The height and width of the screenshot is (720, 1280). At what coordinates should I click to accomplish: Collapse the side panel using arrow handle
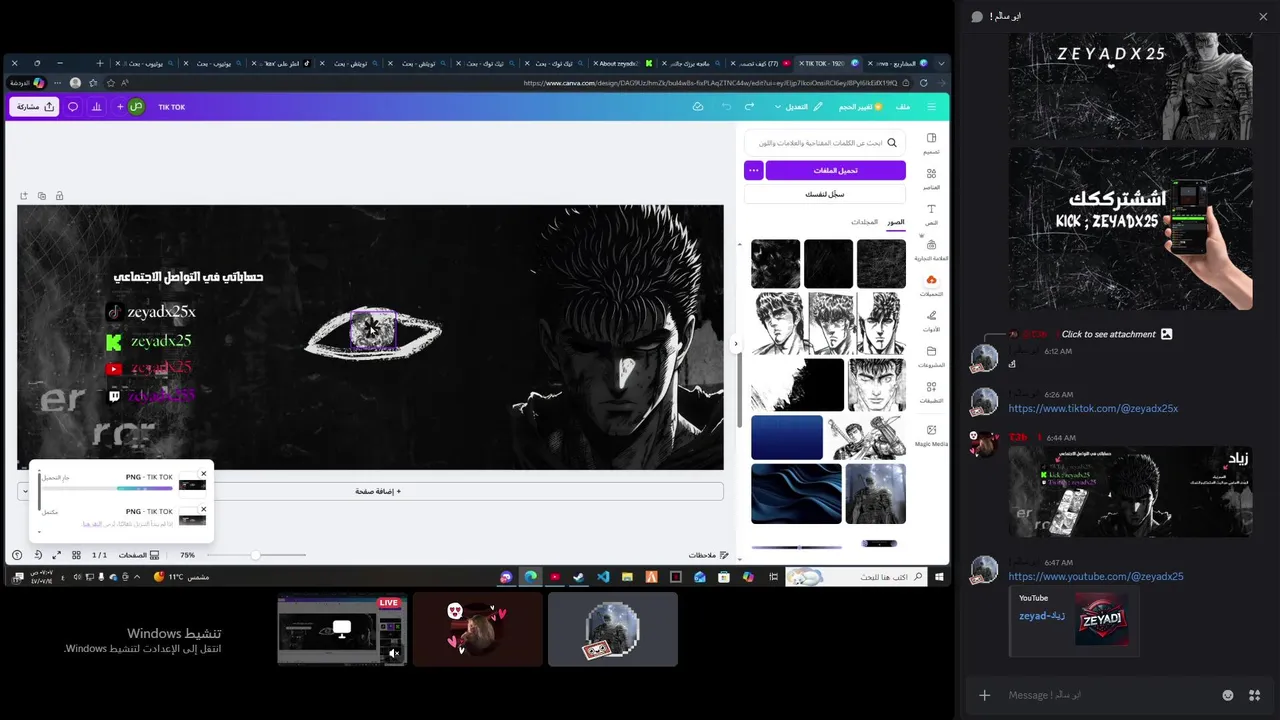pyautogui.click(x=736, y=344)
